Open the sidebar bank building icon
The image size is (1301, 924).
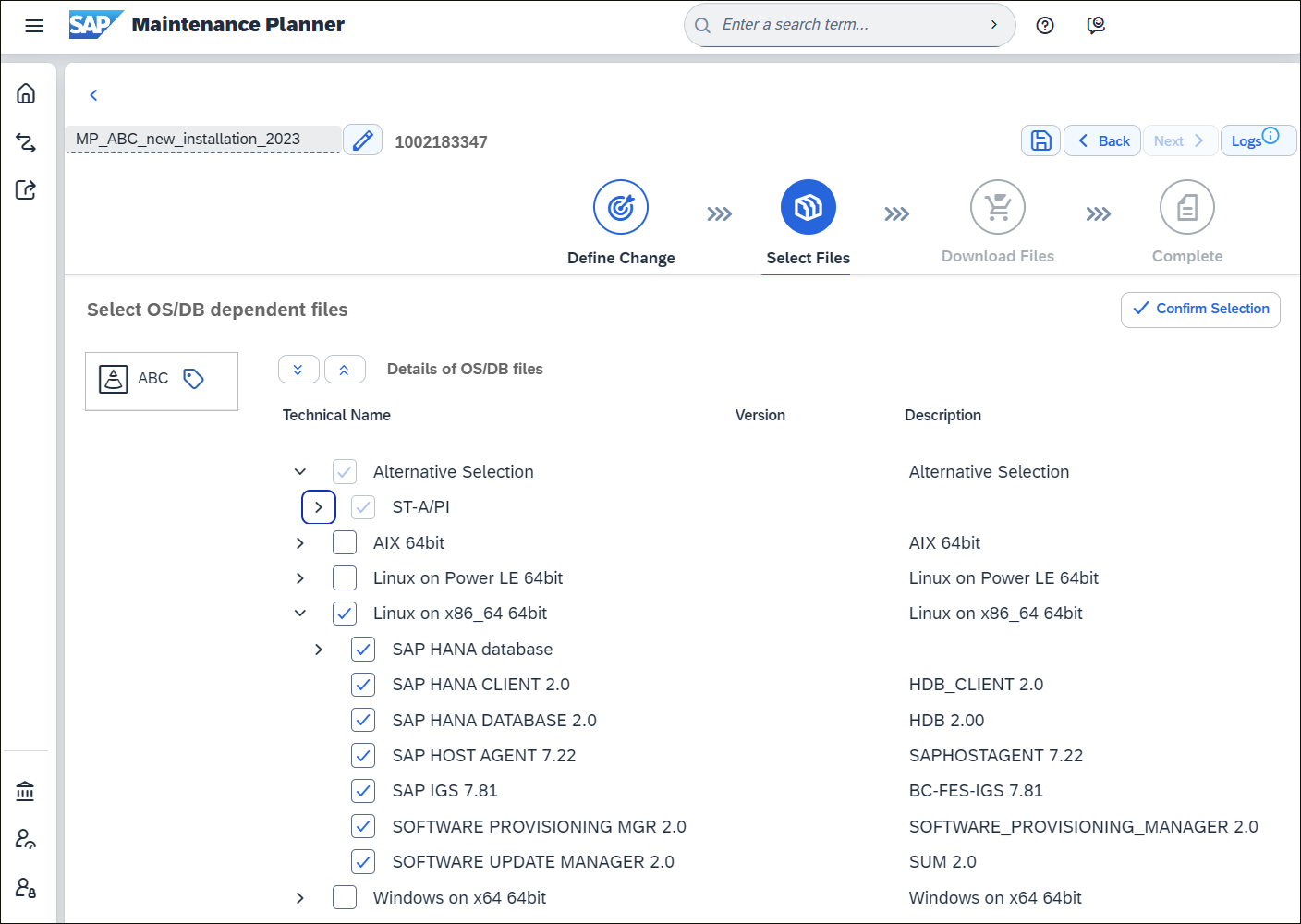[x=26, y=791]
